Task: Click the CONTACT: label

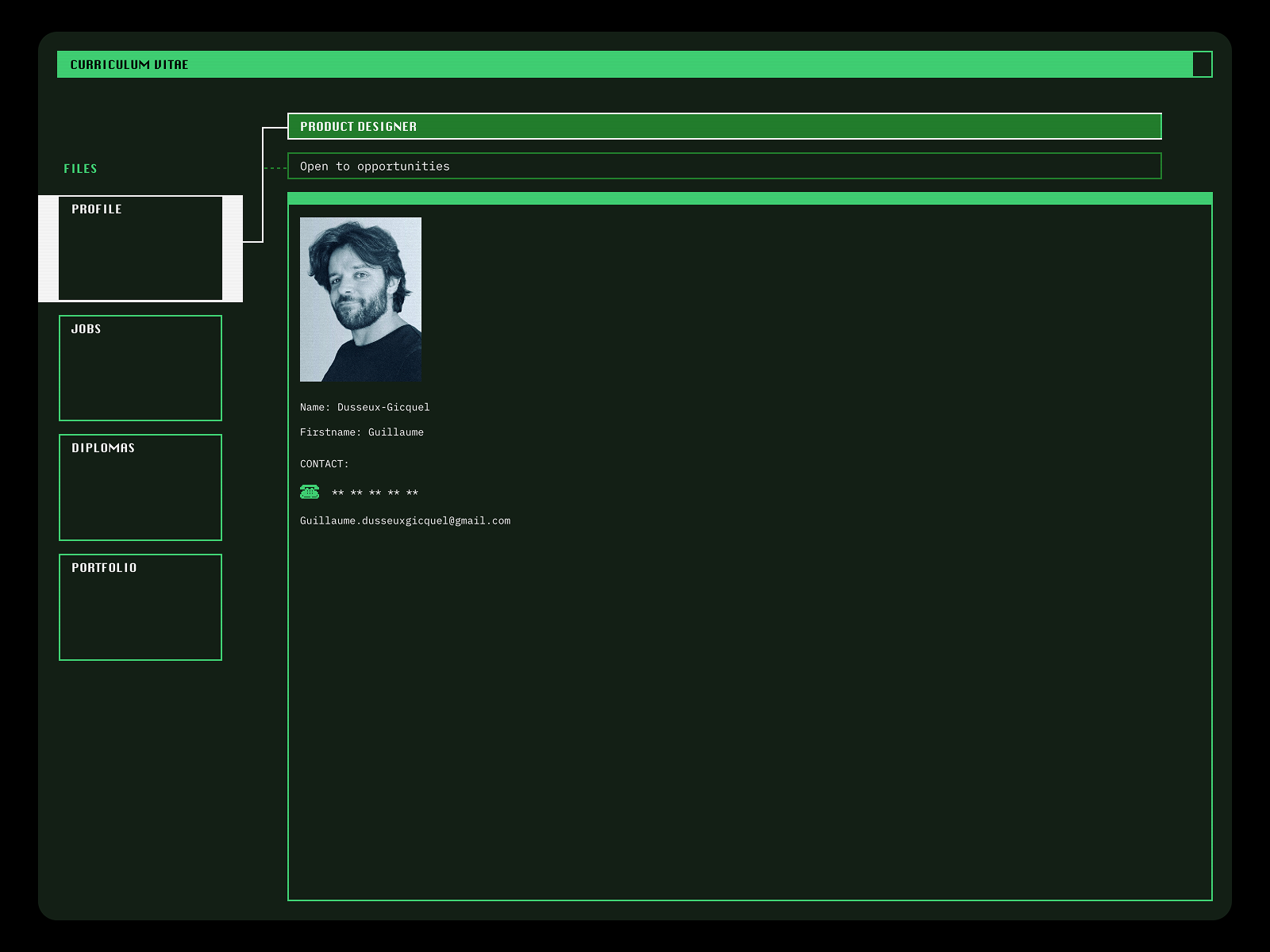Action: click(324, 463)
